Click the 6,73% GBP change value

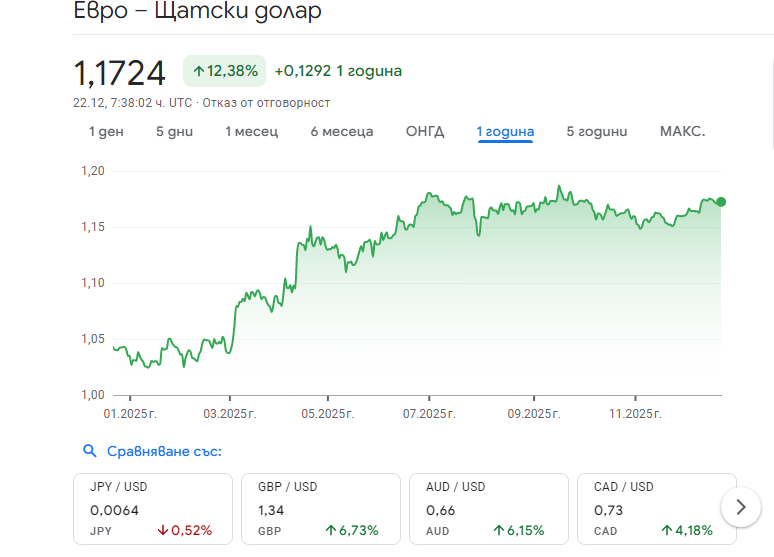point(352,530)
